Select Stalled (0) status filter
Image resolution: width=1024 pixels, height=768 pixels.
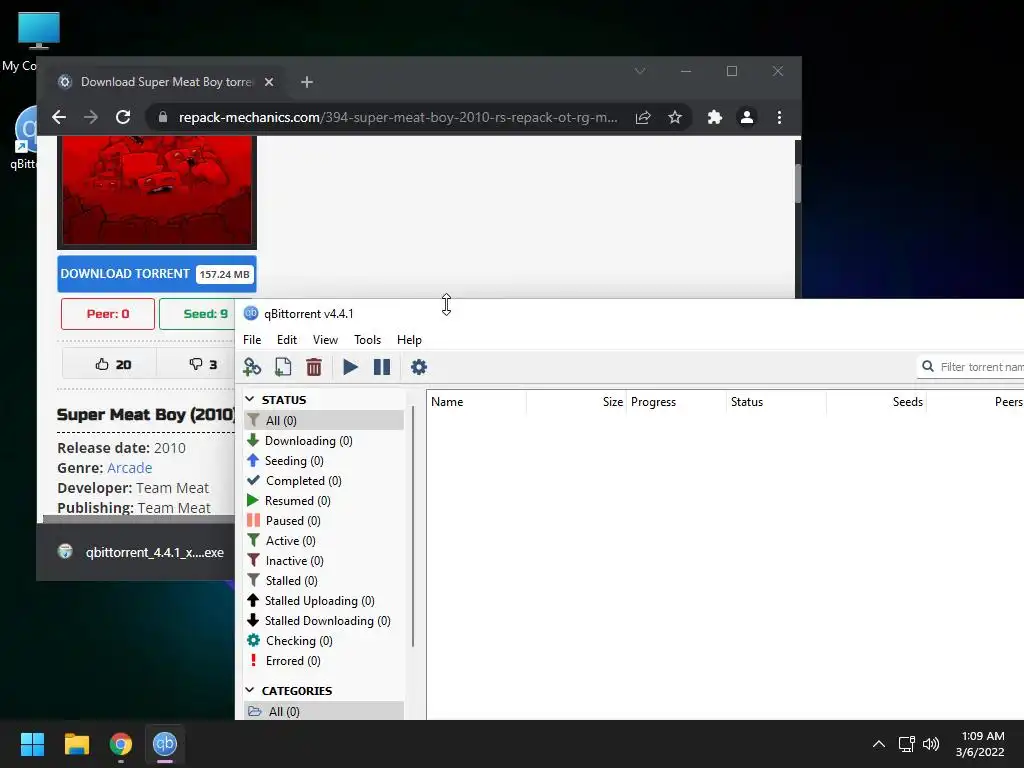pyautogui.click(x=324, y=581)
